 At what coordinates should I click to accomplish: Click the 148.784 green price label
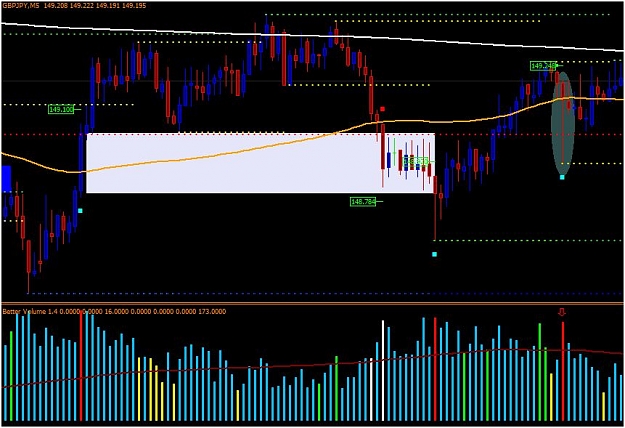[363, 202]
